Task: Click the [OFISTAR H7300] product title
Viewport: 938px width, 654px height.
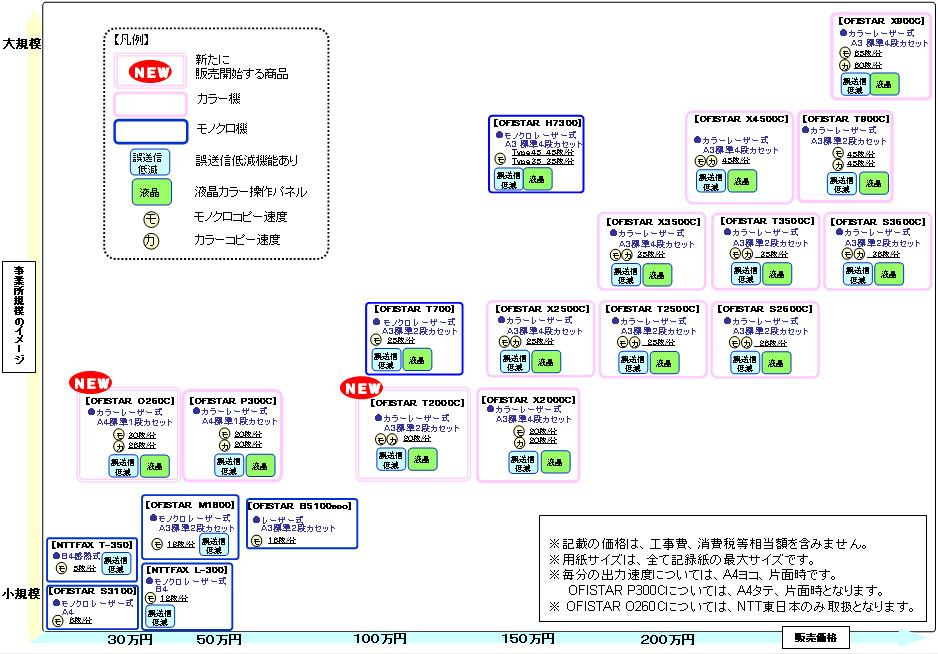Action: point(537,123)
